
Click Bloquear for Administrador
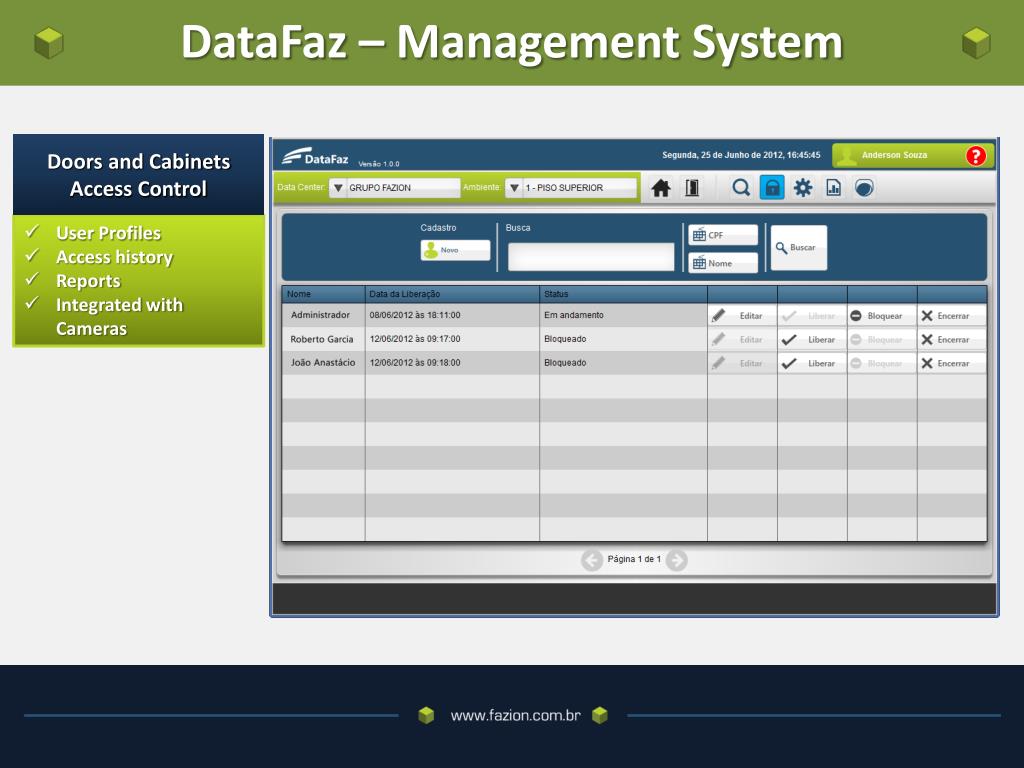(882, 316)
